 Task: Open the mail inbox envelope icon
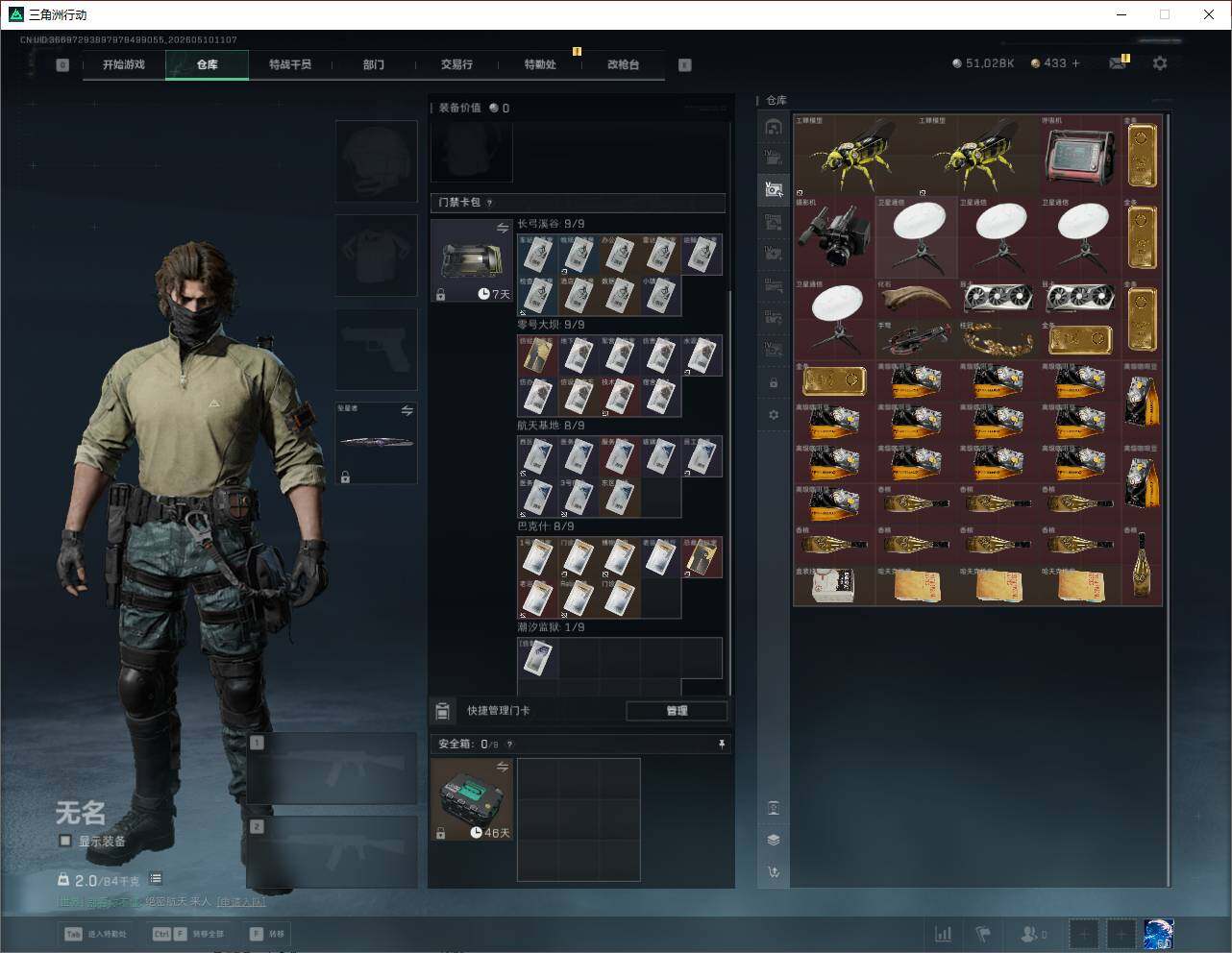(x=1117, y=63)
